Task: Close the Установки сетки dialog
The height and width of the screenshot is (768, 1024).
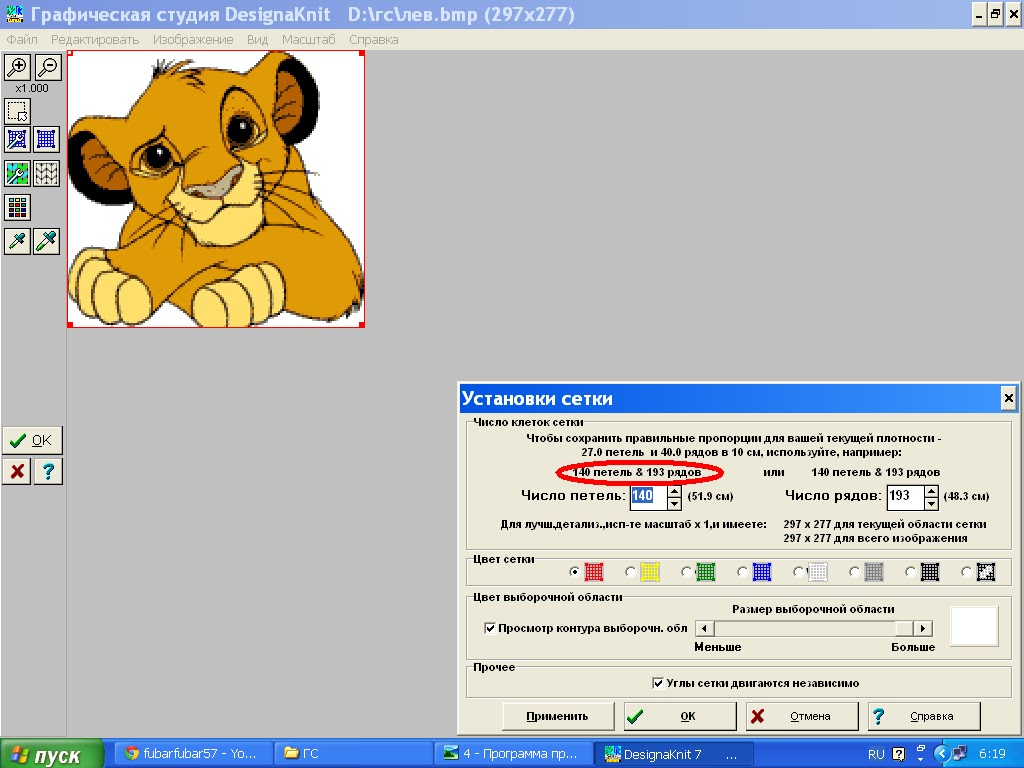Action: 1008,398
